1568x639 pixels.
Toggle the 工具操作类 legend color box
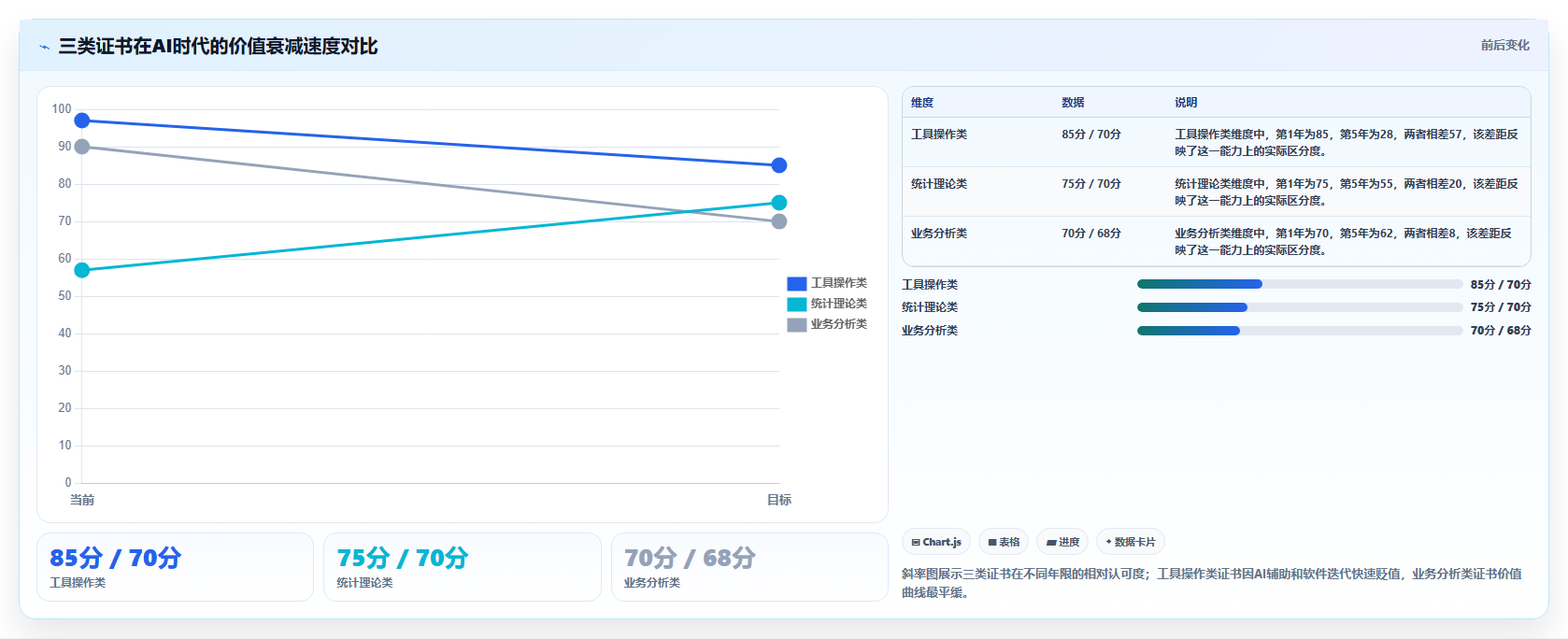tap(796, 283)
